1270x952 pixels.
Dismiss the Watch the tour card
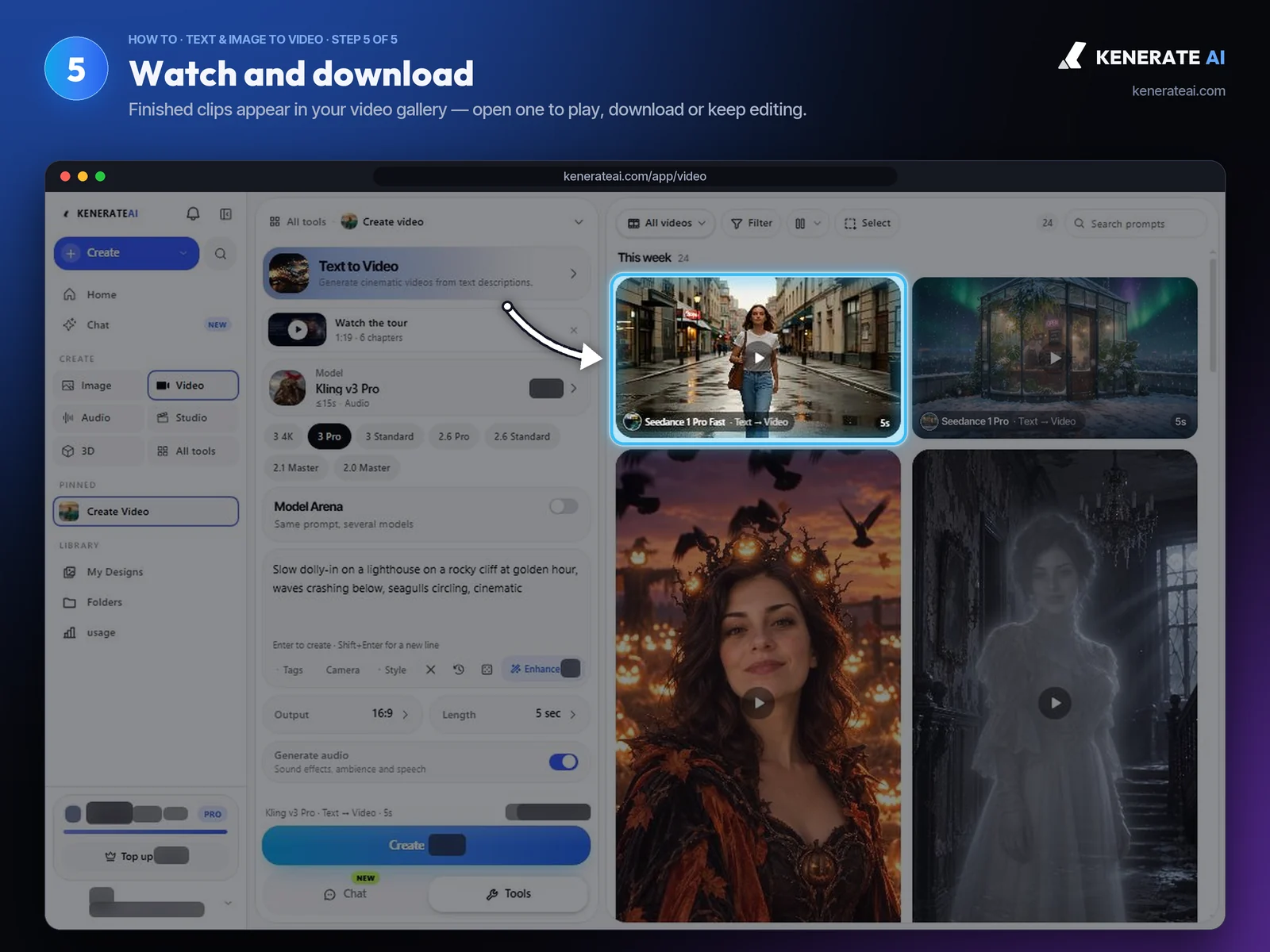point(573,330)
